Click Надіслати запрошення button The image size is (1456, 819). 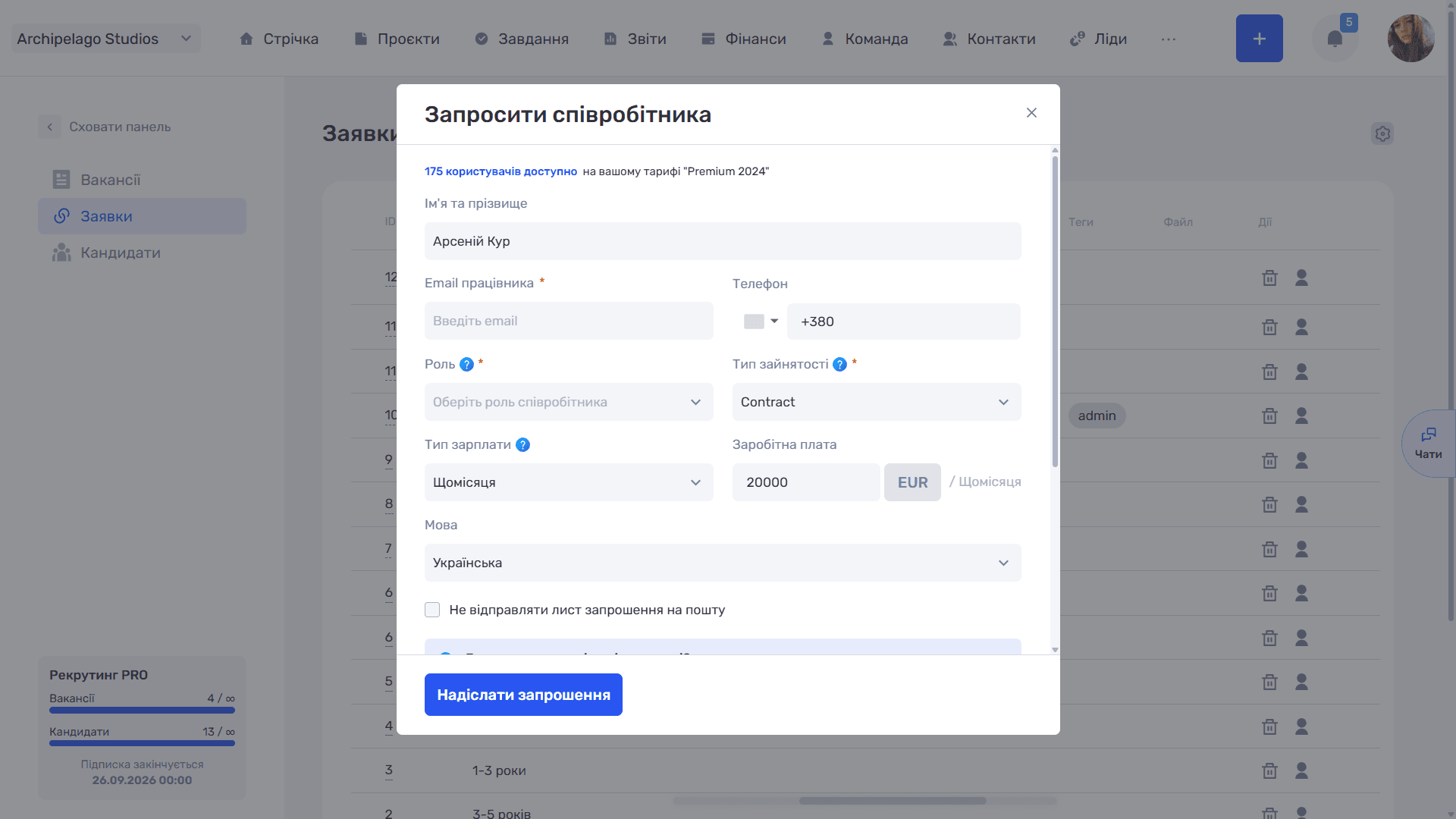click(523, 695)
